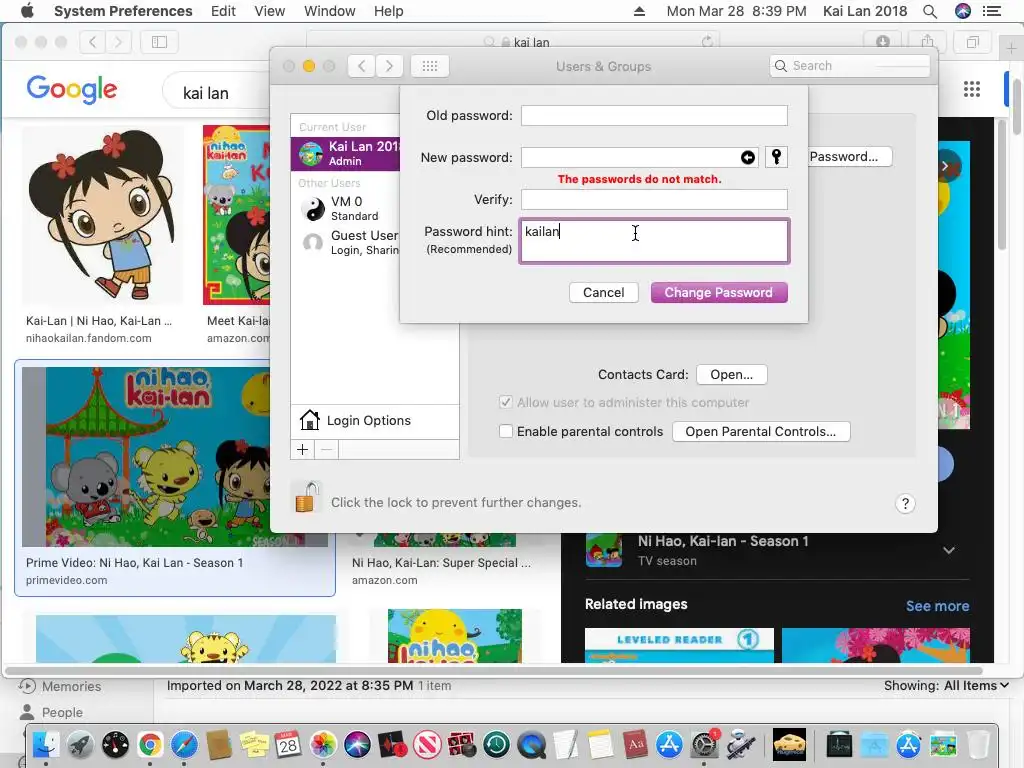This screenshot has width=1024, height=768.
Task: Click the Safari horizontal scrollbar
Action: click(494, 670)
